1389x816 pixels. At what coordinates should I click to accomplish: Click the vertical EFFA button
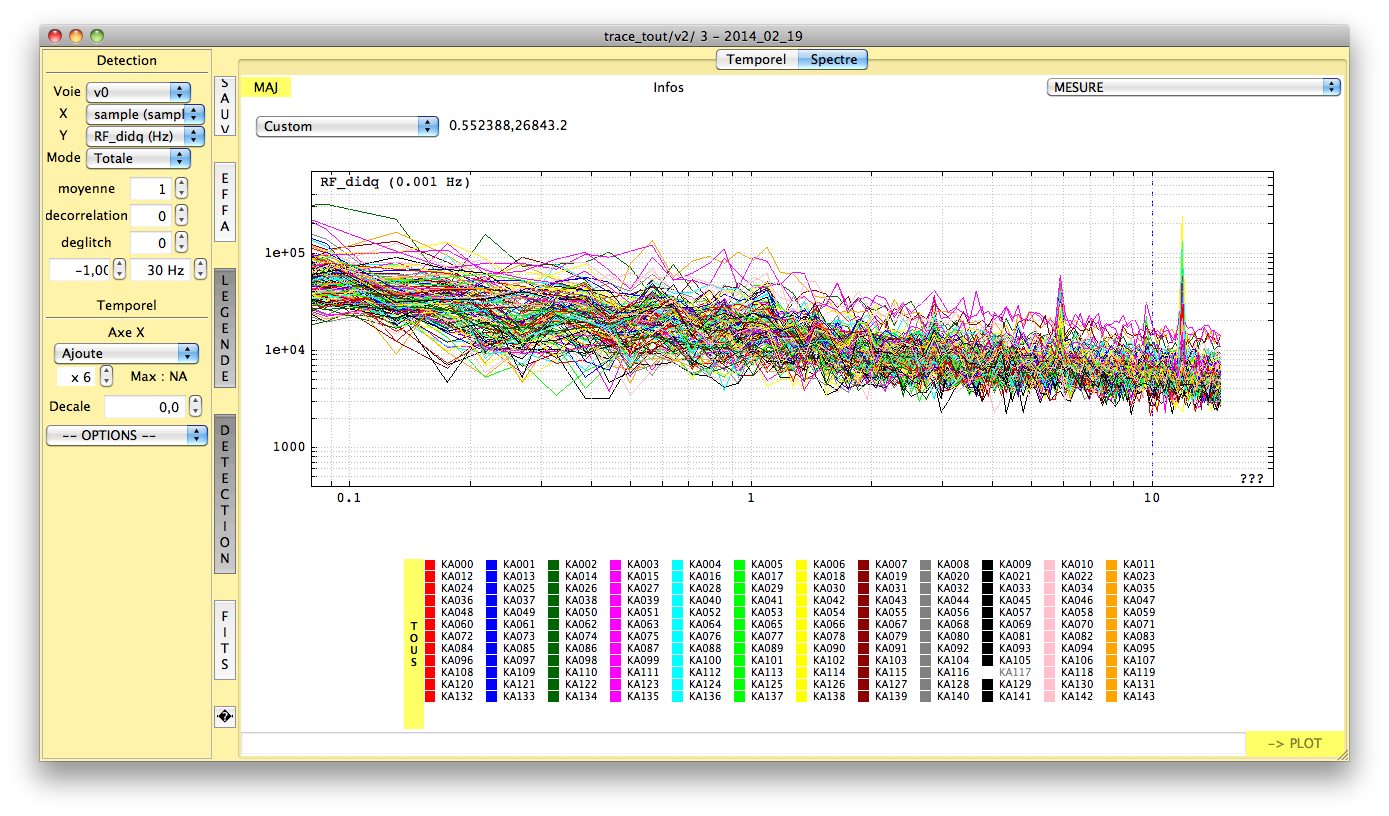pos(225,202)
